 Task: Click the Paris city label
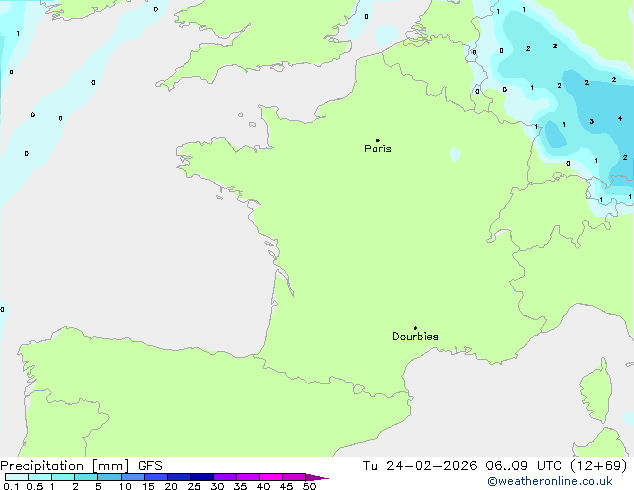(x=378, y=149)
